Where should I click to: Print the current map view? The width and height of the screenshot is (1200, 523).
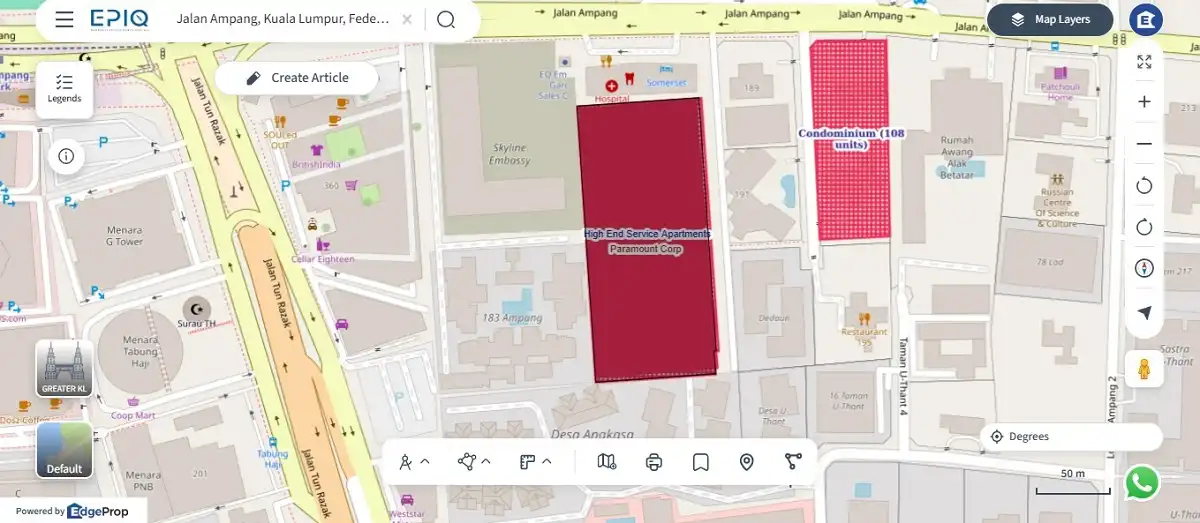point(654,461)
